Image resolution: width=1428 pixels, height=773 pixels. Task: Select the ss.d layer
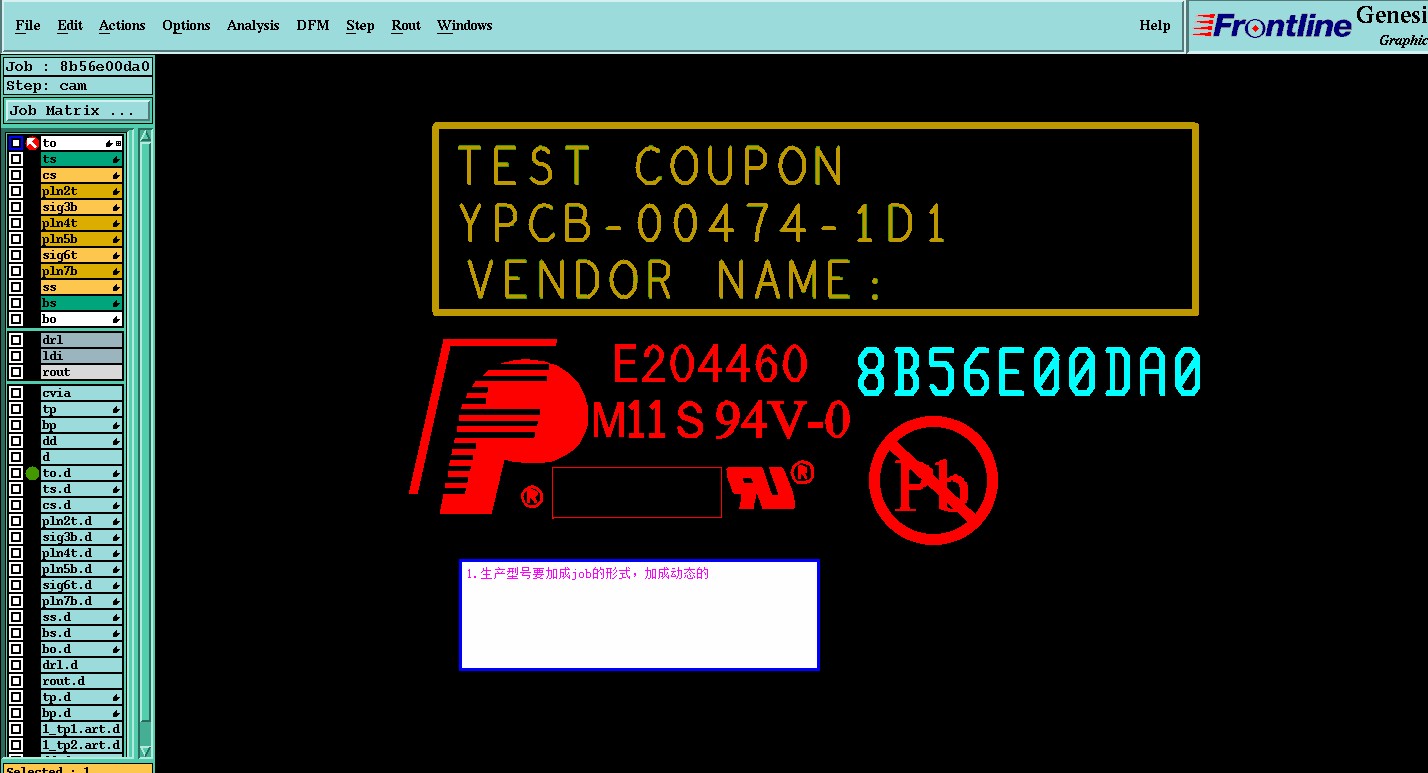[81, 617]
